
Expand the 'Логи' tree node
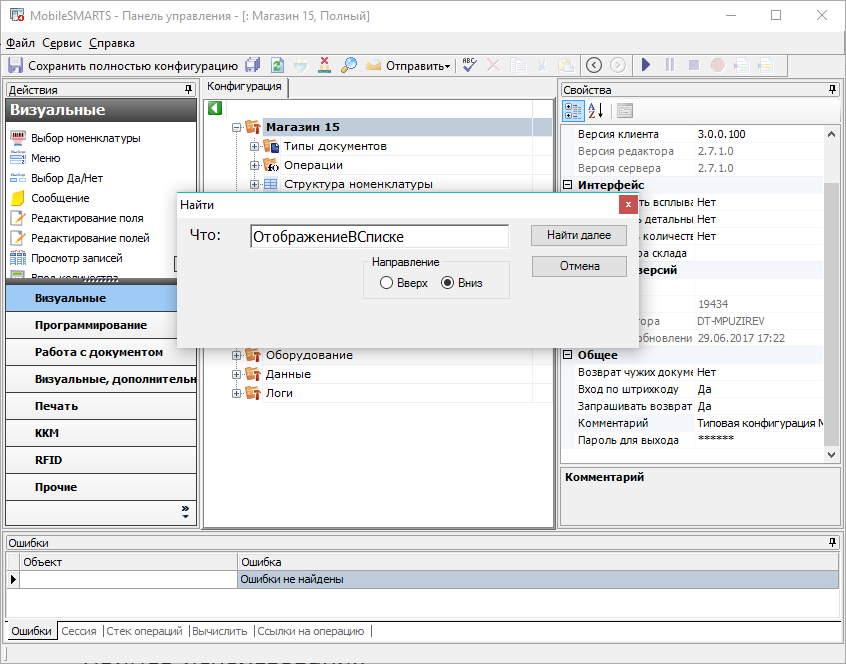[236, 393]
